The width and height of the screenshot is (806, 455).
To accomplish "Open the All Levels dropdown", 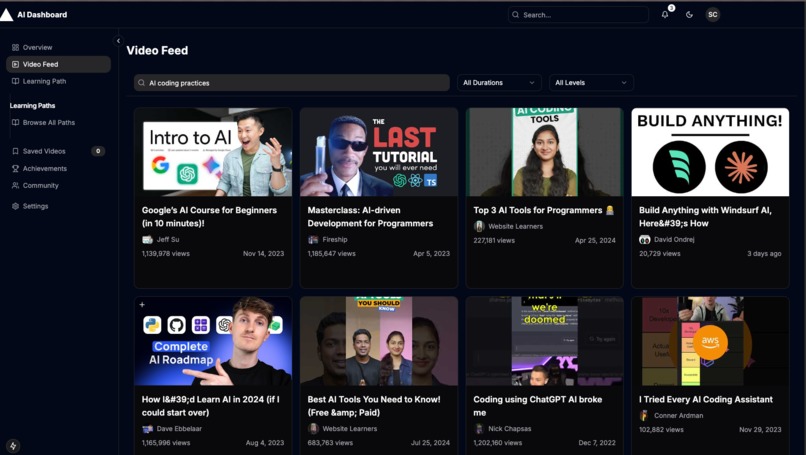I will pyautogui.click(x=591, y=83).
